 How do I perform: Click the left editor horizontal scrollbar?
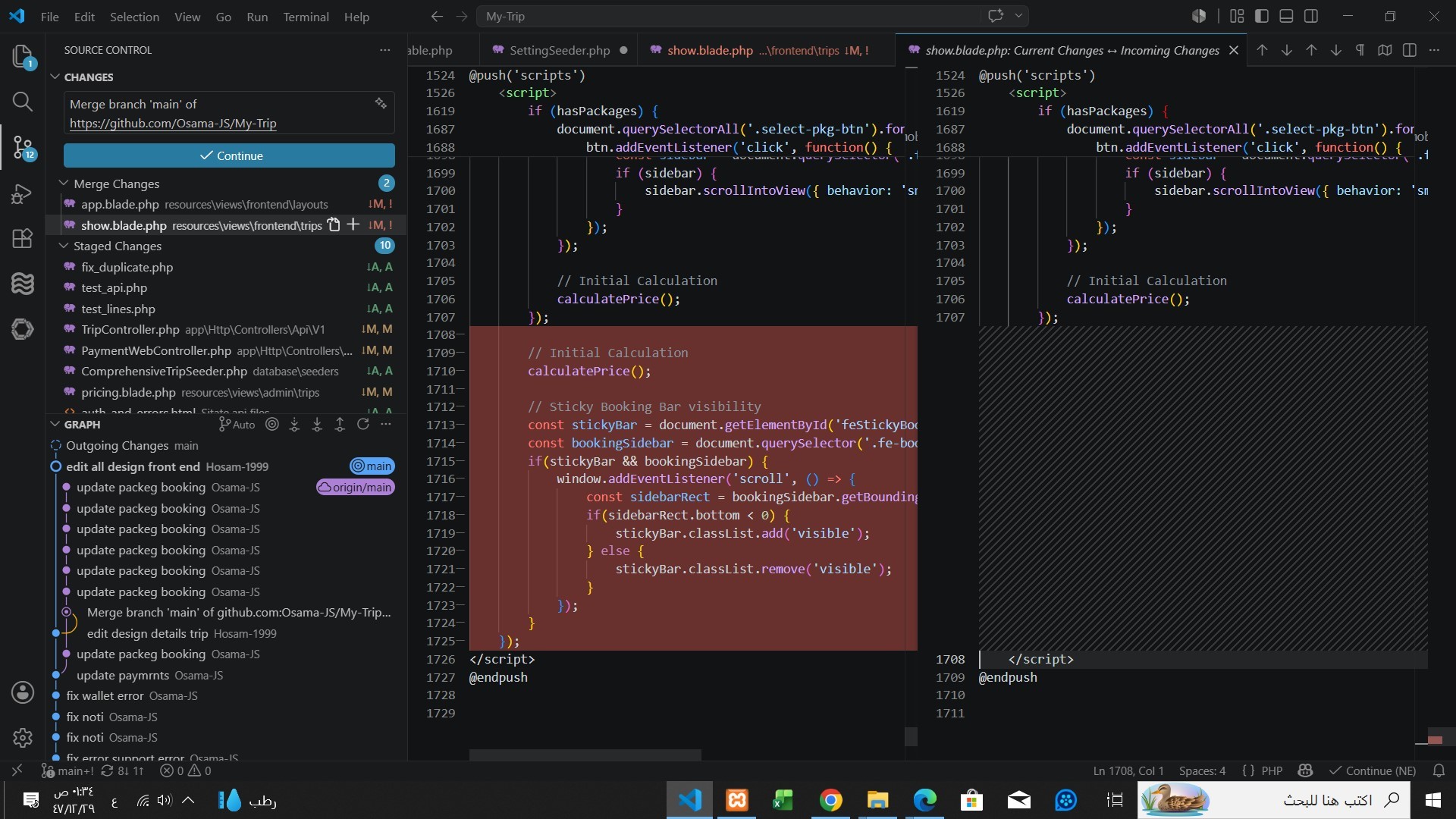[x=585, y=755]
